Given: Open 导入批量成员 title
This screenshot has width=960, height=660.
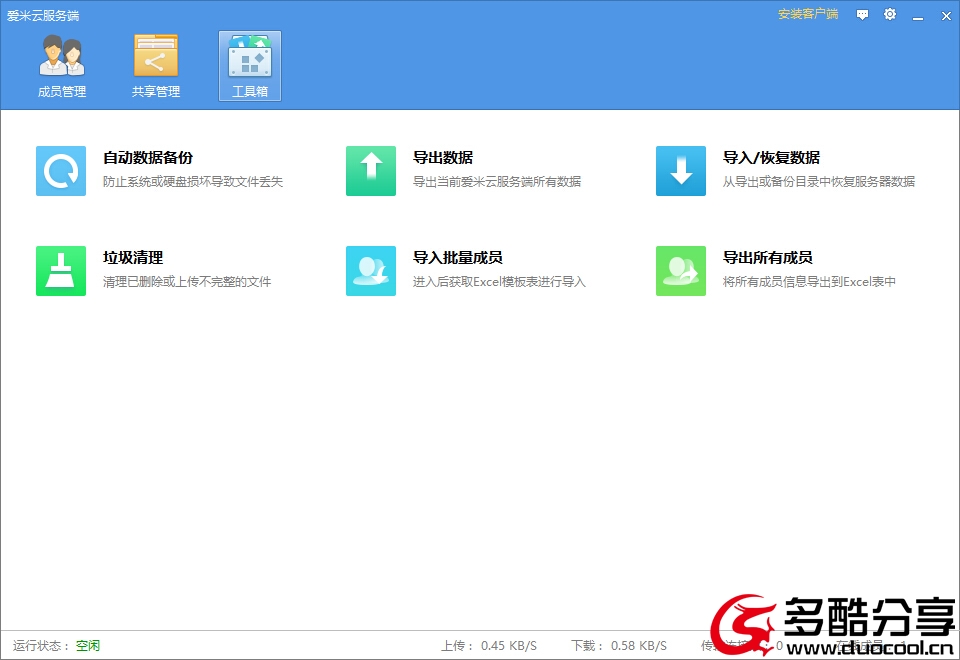Looking at the screenshot, I should (x=458, y=258).
